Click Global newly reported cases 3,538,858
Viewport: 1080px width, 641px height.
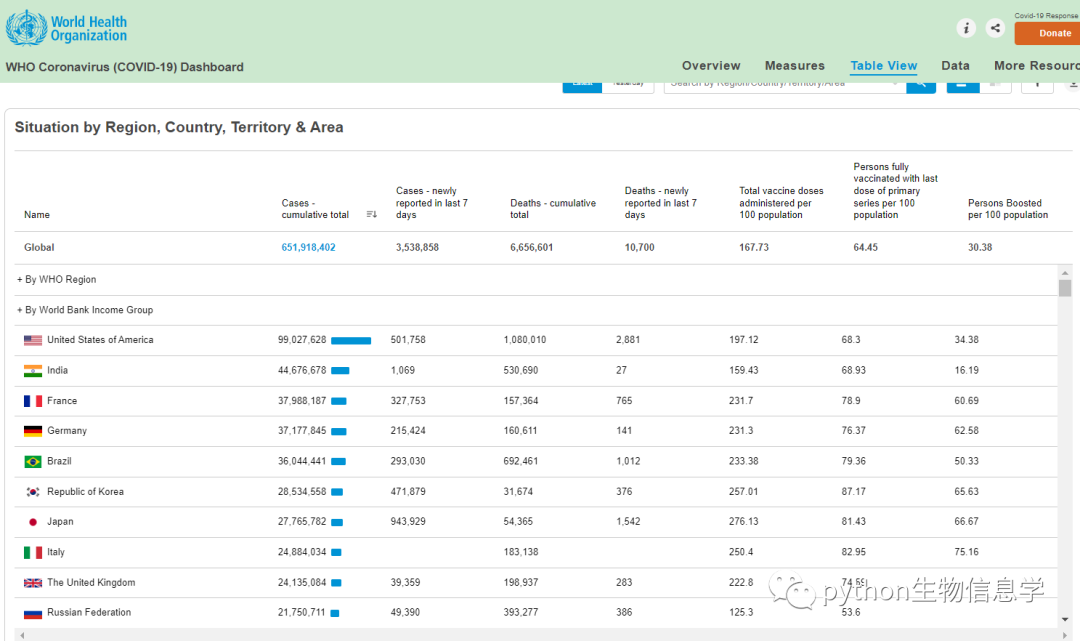(417, 247)
